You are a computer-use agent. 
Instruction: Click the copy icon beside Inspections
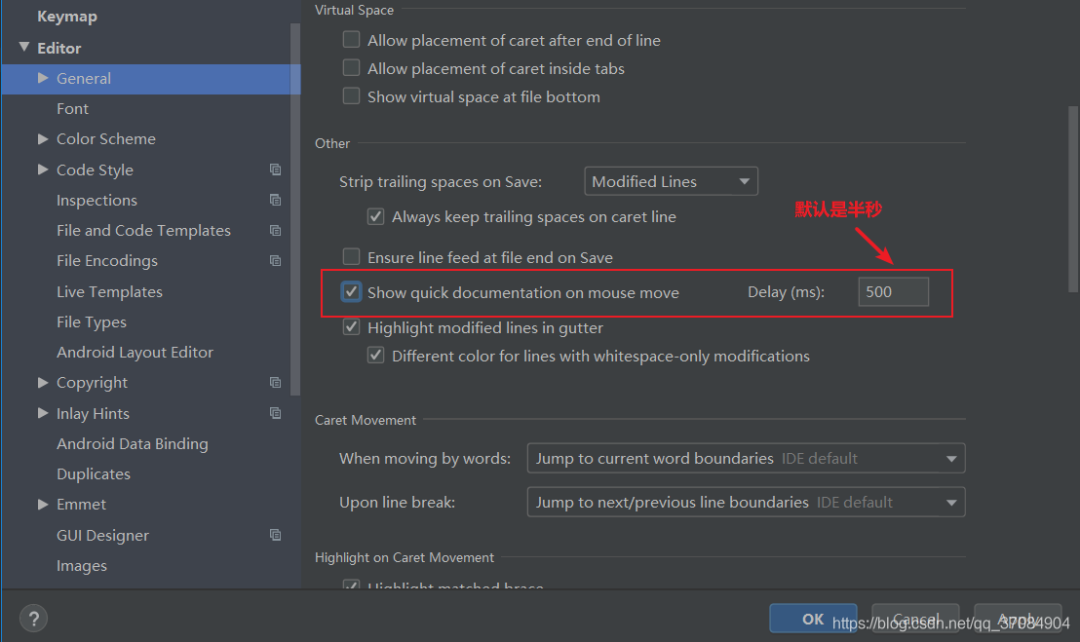tap(276, 200)
